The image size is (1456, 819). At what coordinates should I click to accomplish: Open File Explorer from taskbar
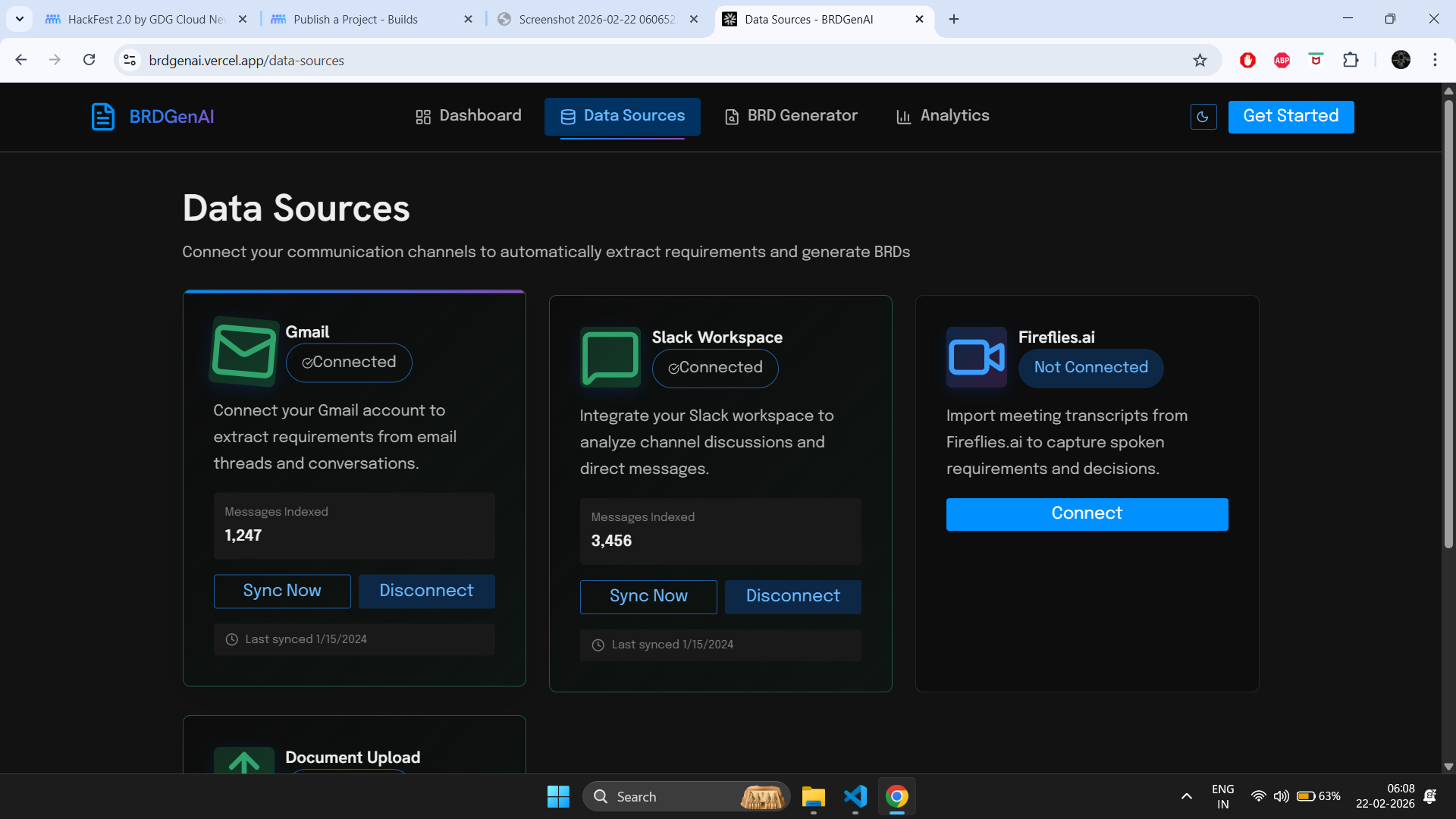pyautogui.click(x=813, y=796)
